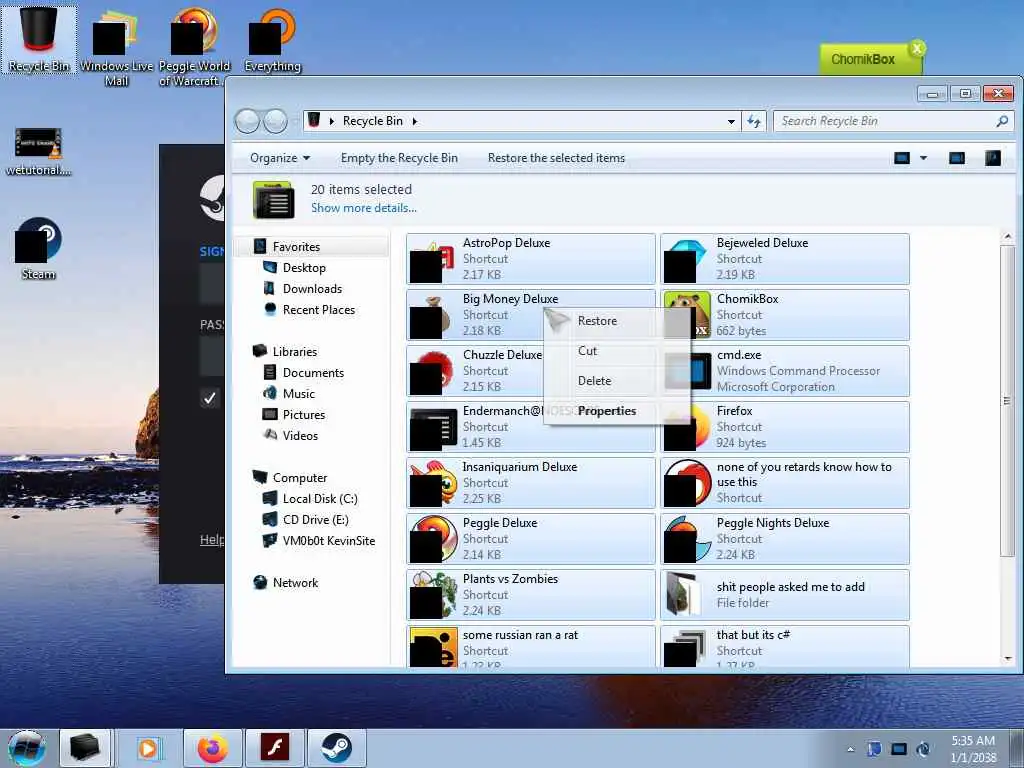This screenshot has width=1024, height=768.
Task: Toggle the checkbox in the Steam window
Action: [210, 398]
